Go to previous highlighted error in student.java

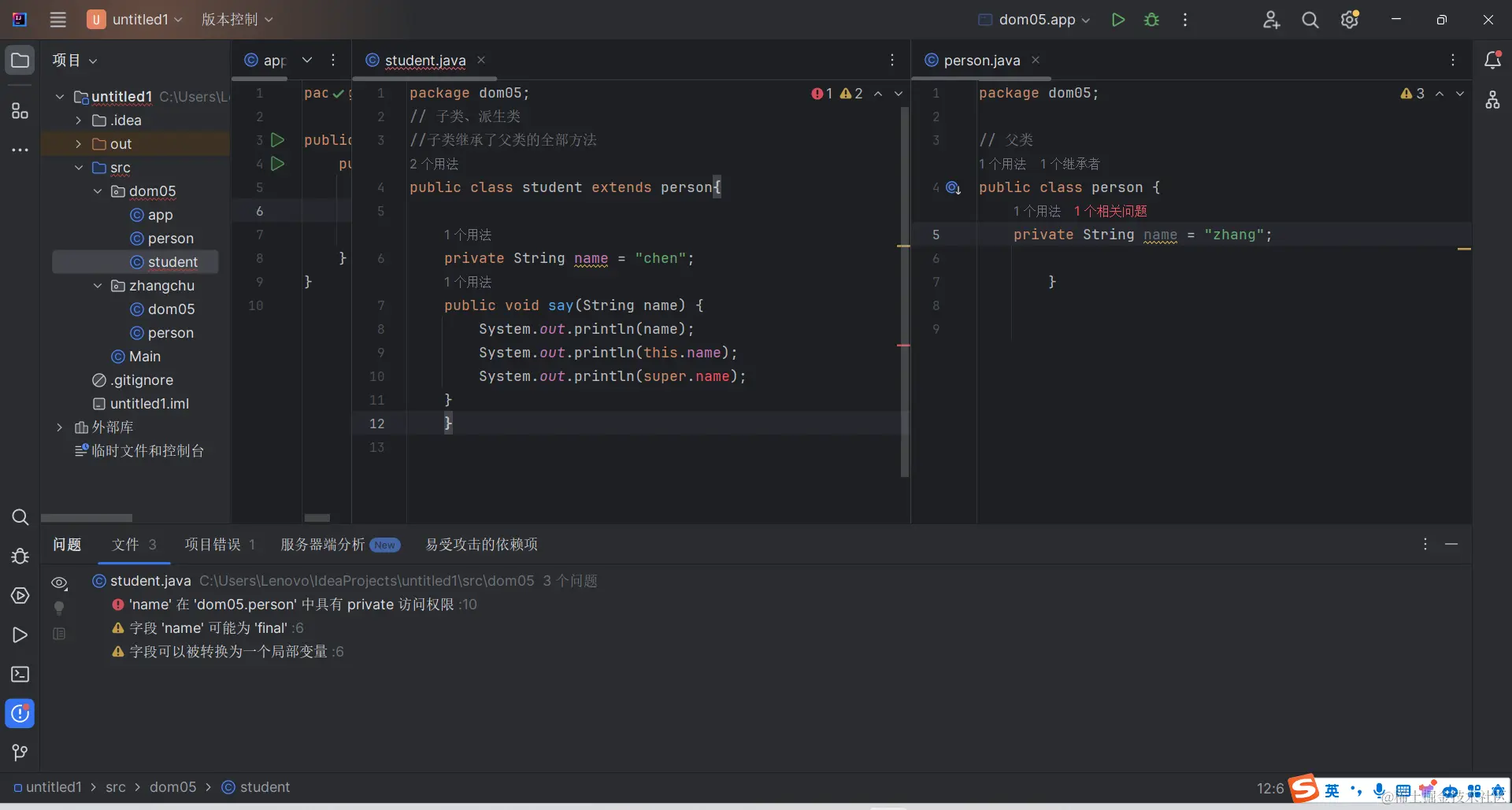[x=878, y=94]
